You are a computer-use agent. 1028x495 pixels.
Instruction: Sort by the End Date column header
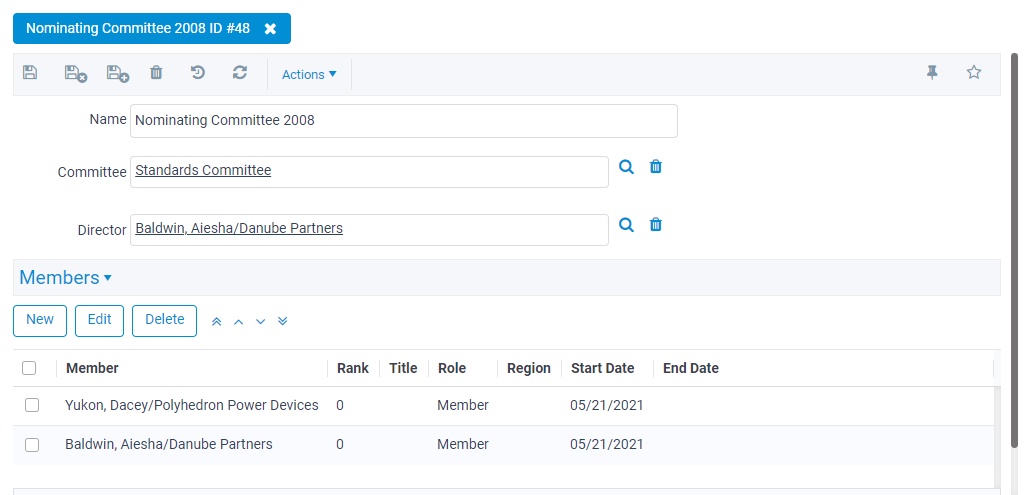(x=691, y=368)
